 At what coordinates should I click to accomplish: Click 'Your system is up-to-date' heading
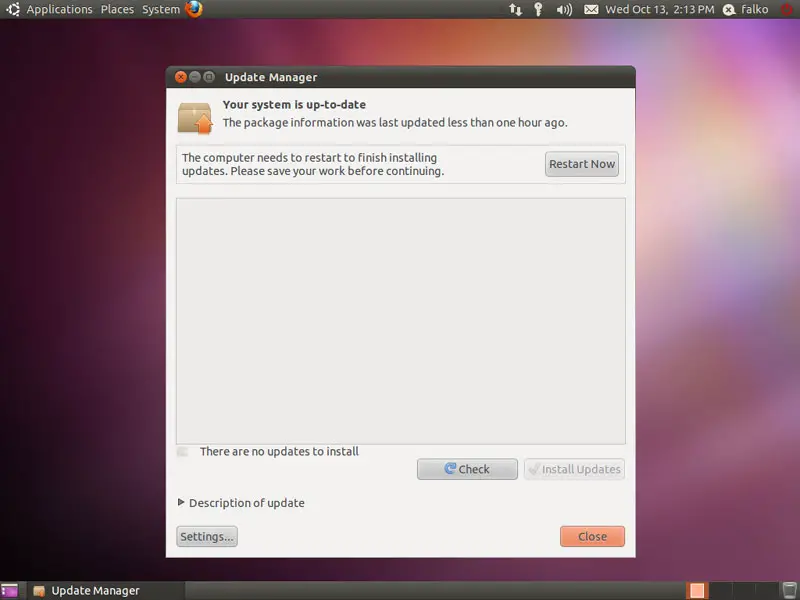click(x=294, y=105)
